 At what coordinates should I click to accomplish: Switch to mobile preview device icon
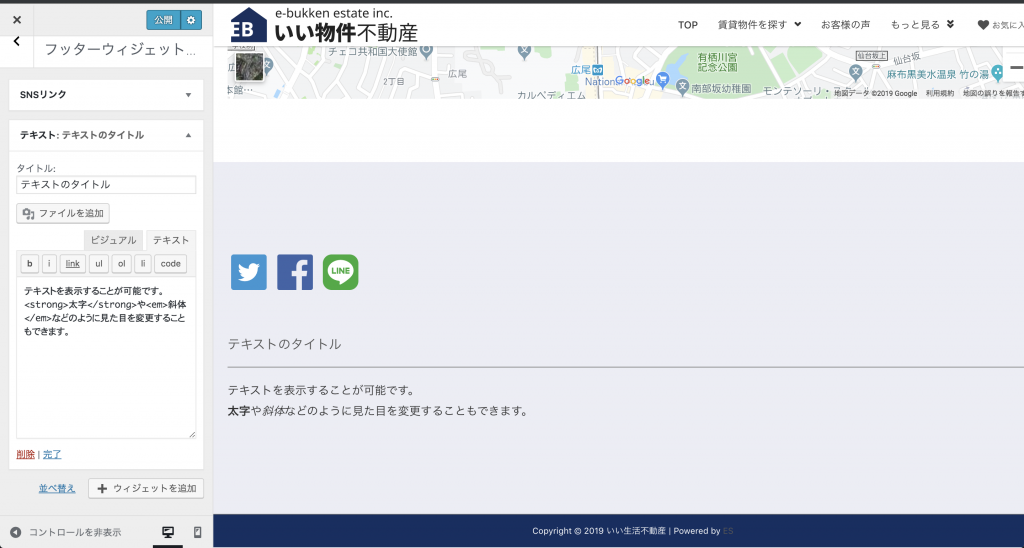tap(197, 532)
